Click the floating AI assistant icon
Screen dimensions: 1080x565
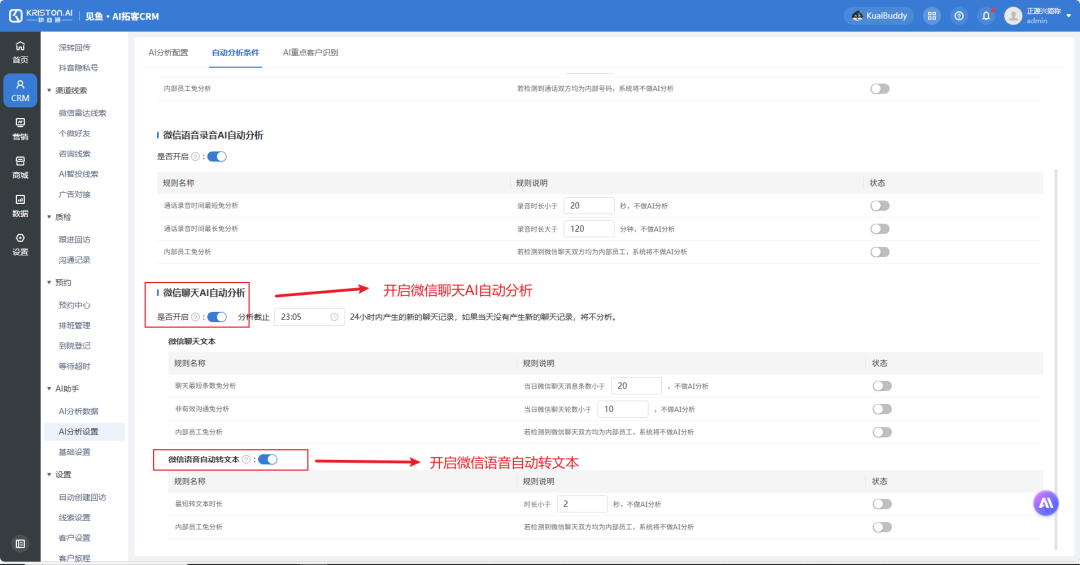(1046, 503)
